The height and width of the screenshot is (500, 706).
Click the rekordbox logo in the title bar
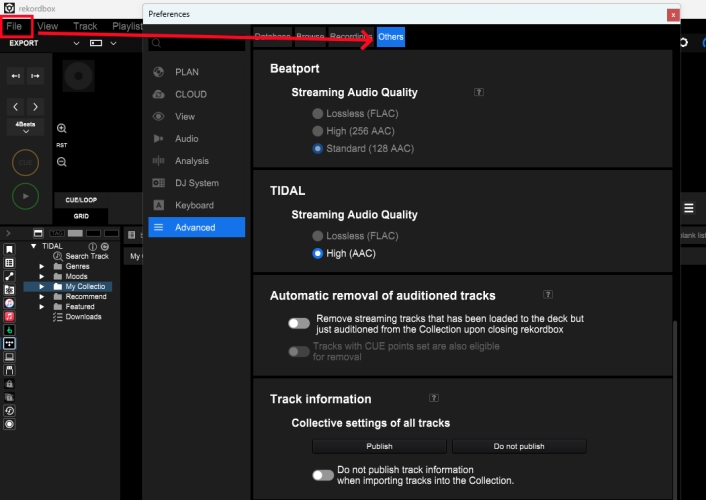coord(9,8)
